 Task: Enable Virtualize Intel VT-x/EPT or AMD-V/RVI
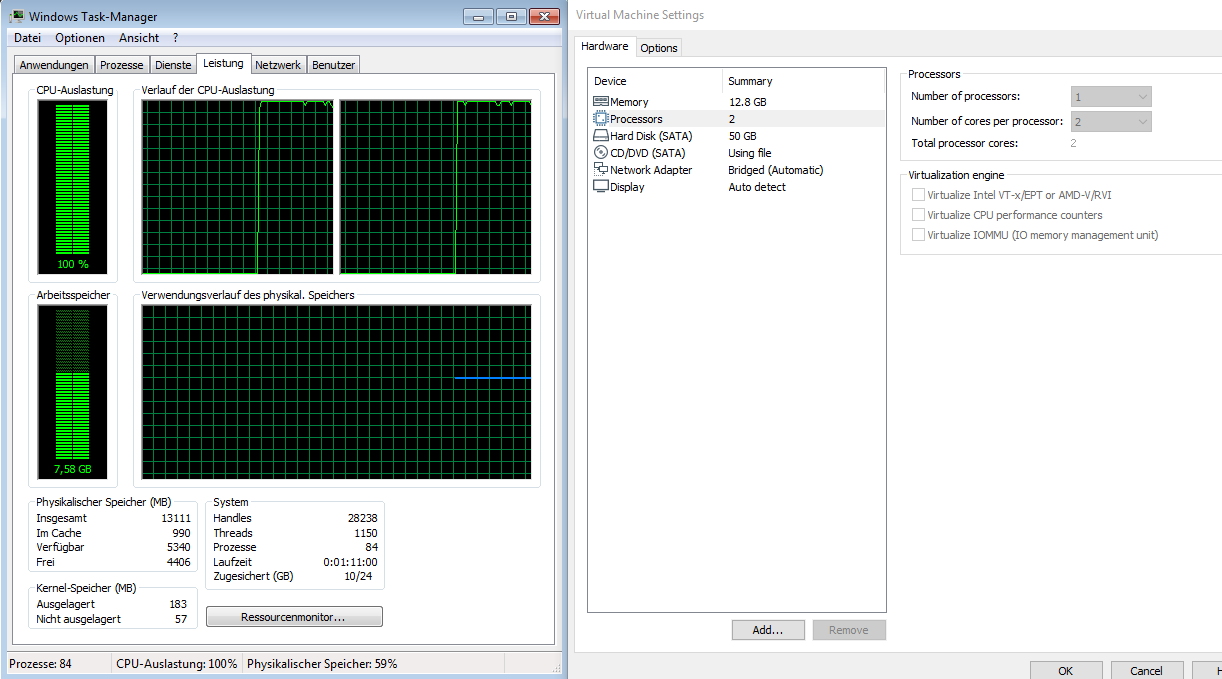click(x=918, y=195)
